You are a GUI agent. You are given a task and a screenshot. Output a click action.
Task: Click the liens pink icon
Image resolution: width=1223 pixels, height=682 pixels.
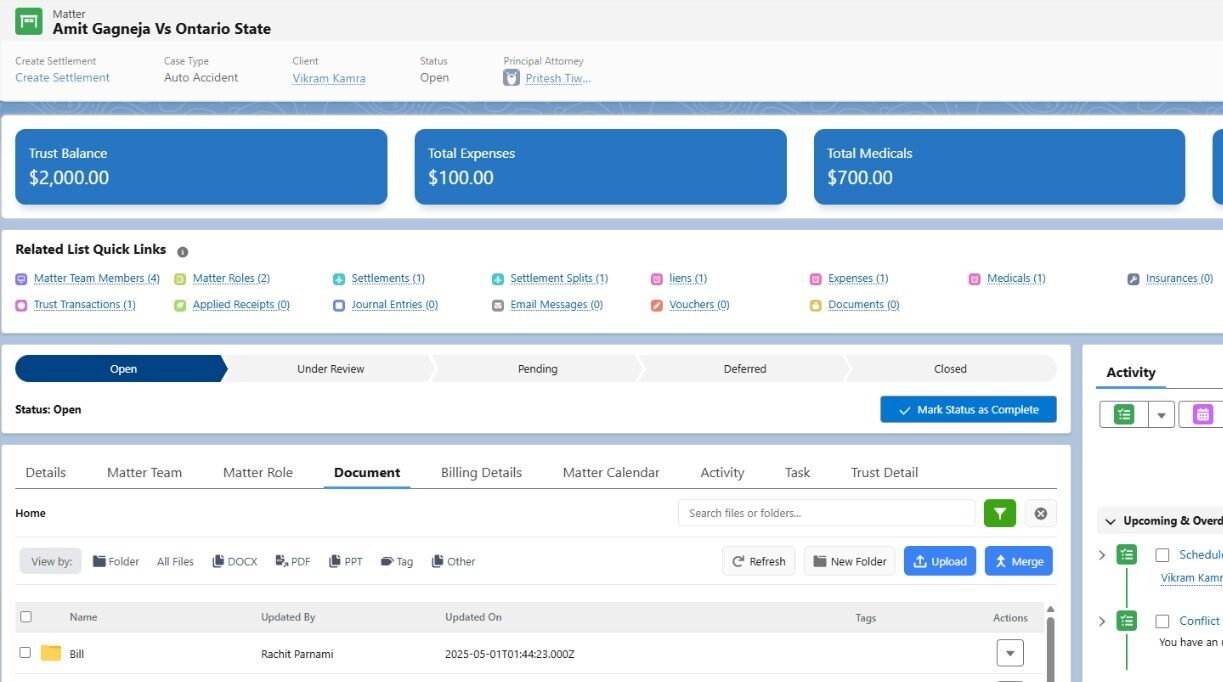pyautogui.click(x=657, y=279)
